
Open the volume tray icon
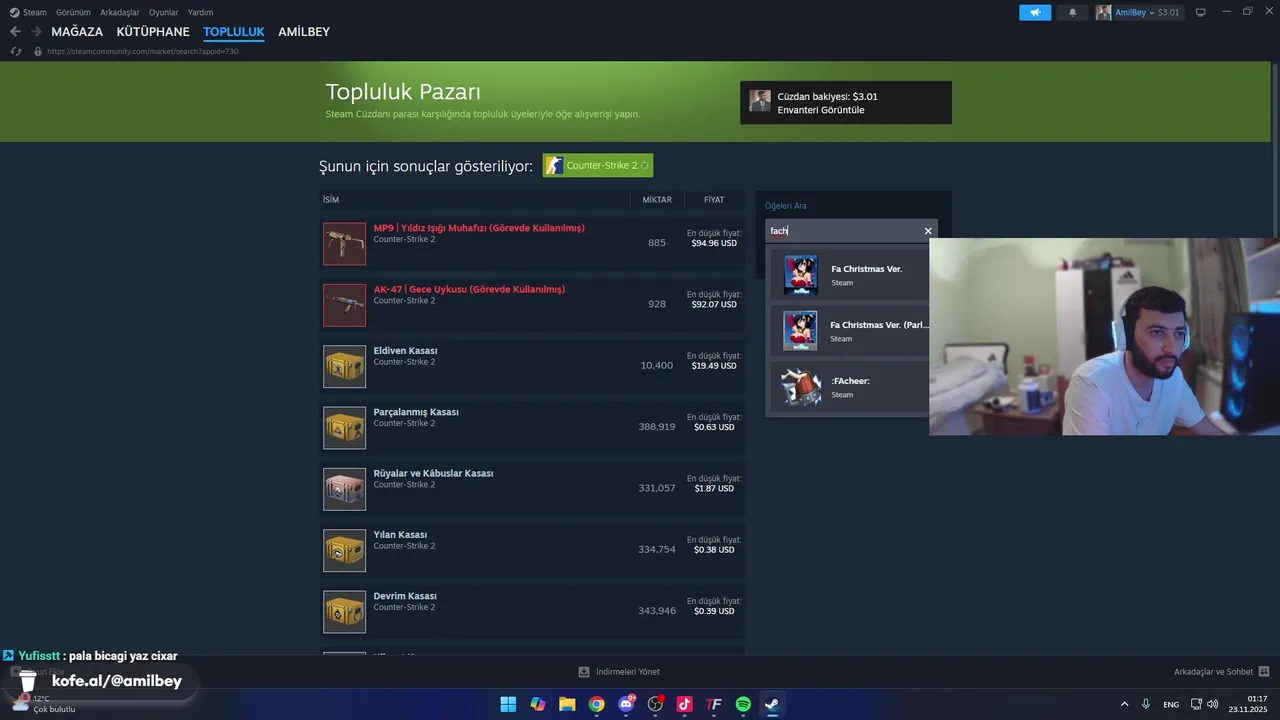(x=1213, y=704)
